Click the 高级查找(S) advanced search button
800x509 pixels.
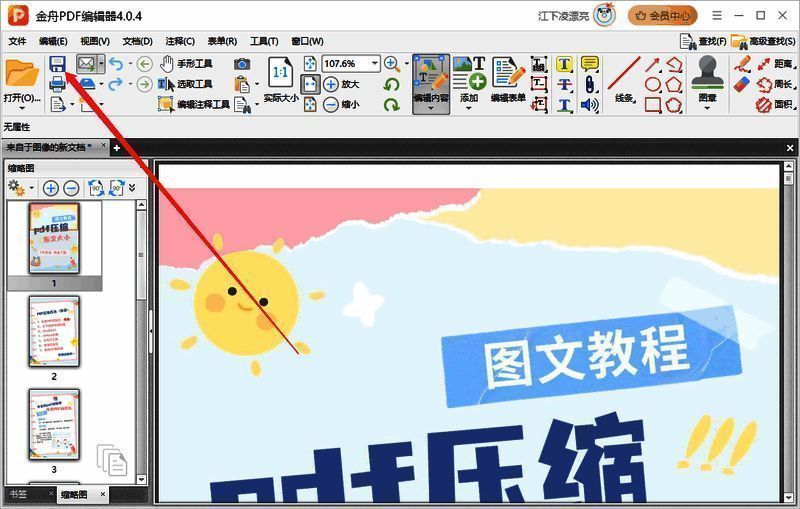763,41
